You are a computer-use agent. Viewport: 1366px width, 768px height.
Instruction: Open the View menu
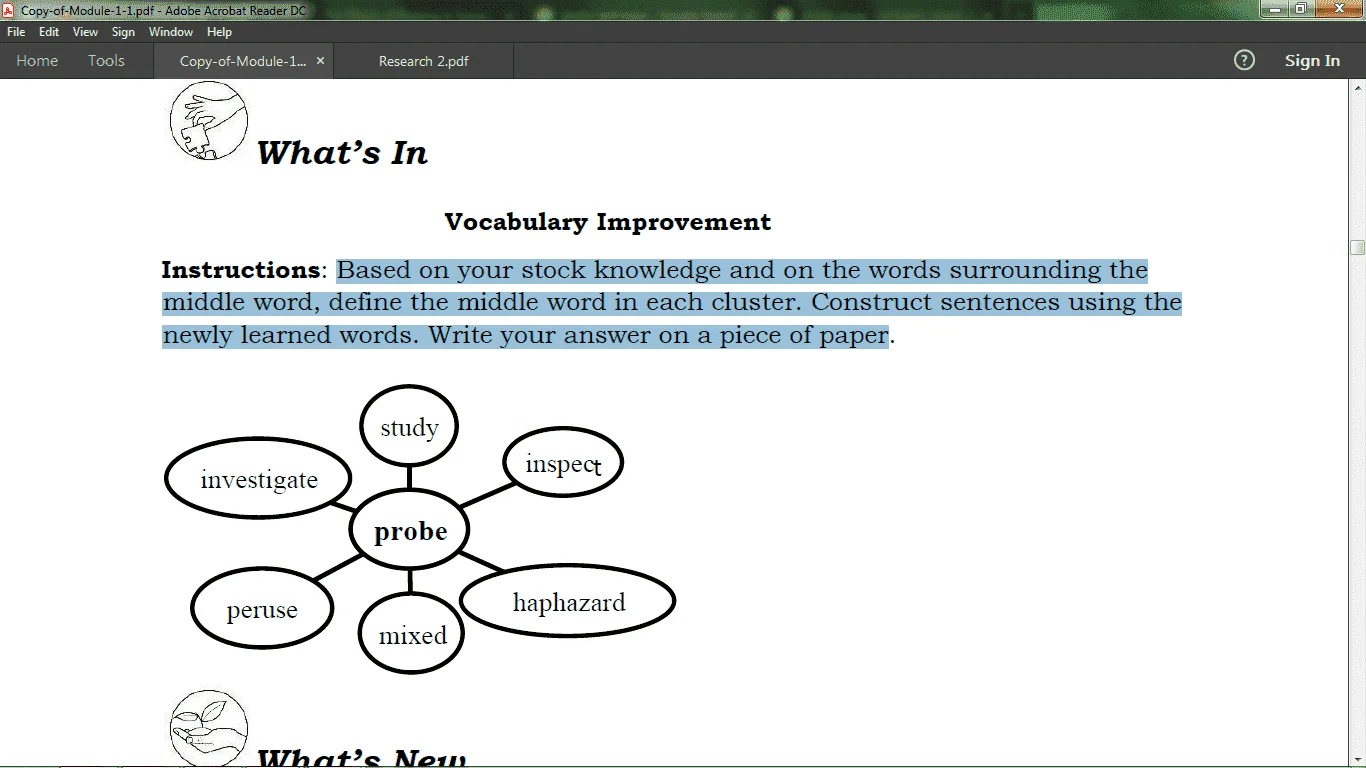point(85,32)
